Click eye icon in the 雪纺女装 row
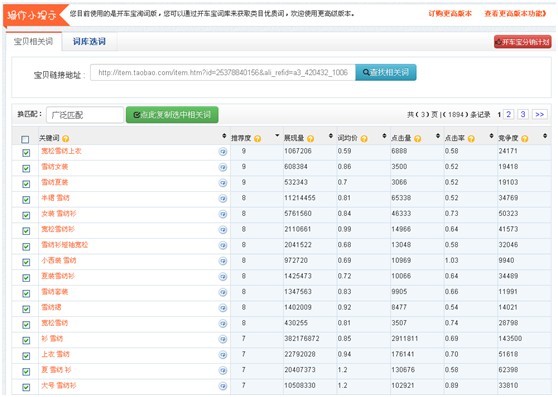The width and height of the screenshot is (558, 397). 223,167
